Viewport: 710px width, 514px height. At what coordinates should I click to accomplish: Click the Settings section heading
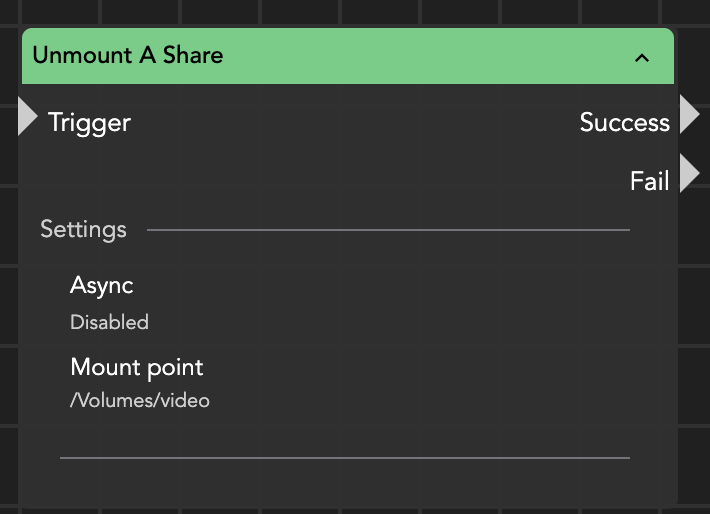[83, 230]
